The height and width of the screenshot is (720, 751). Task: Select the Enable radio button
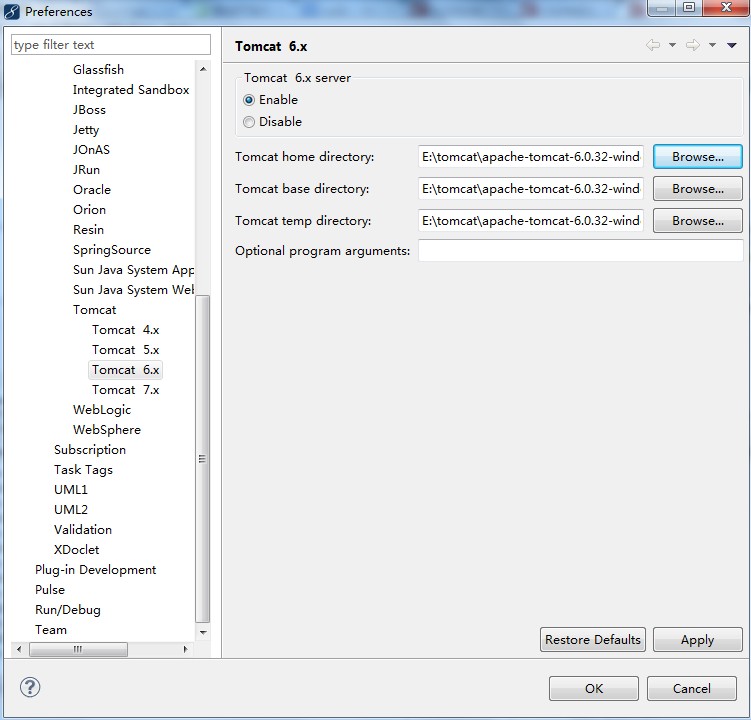point(249,100)
